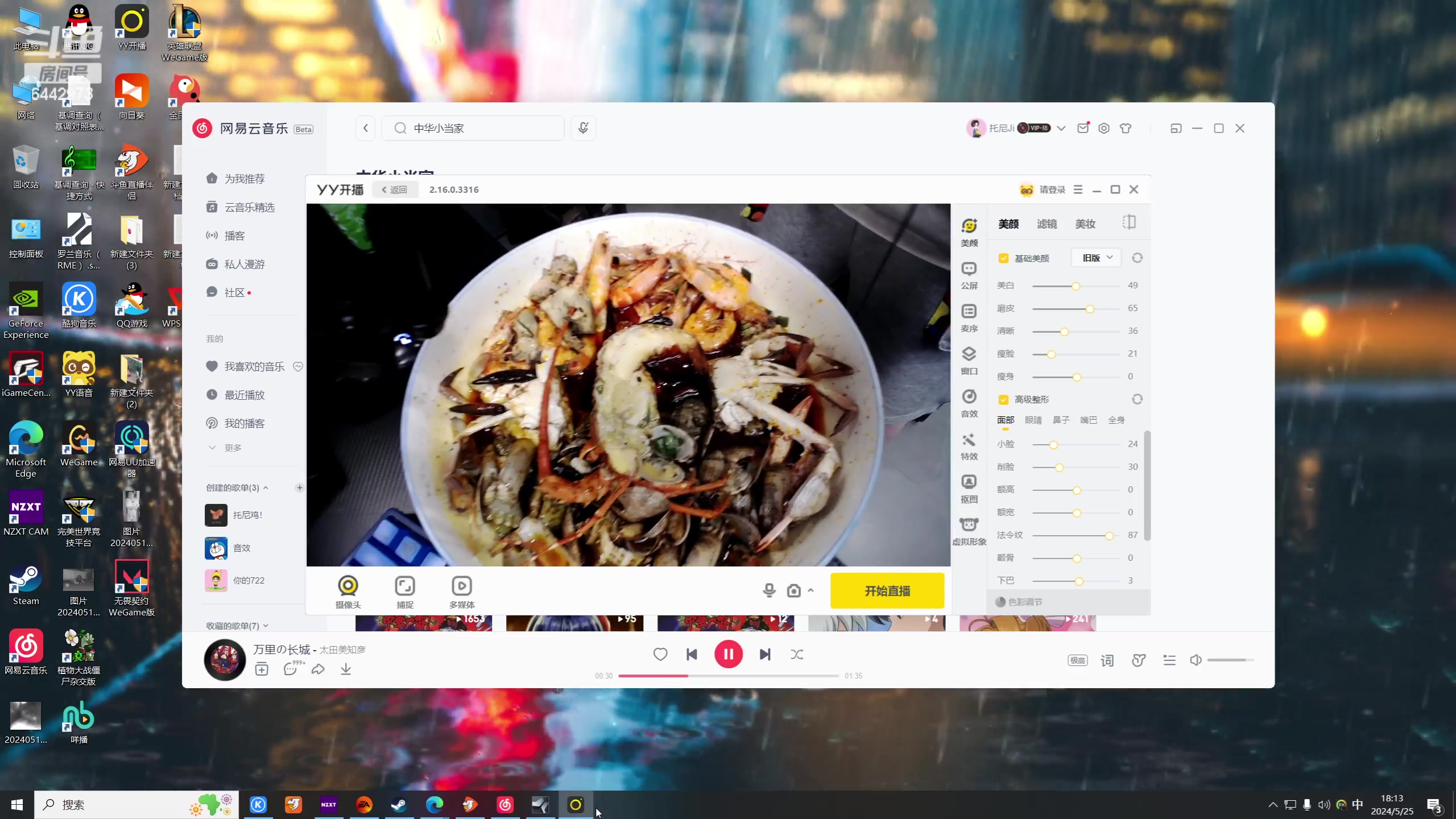Click the voice search microphone icon
Image resolution: width=1456 pixels, height=819 pixels.
(583, 128)
